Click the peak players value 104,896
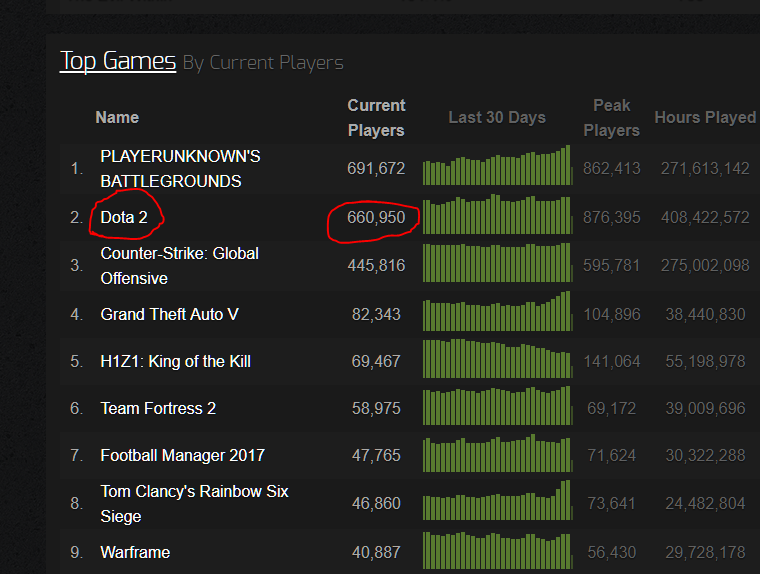 click(612, 314)
